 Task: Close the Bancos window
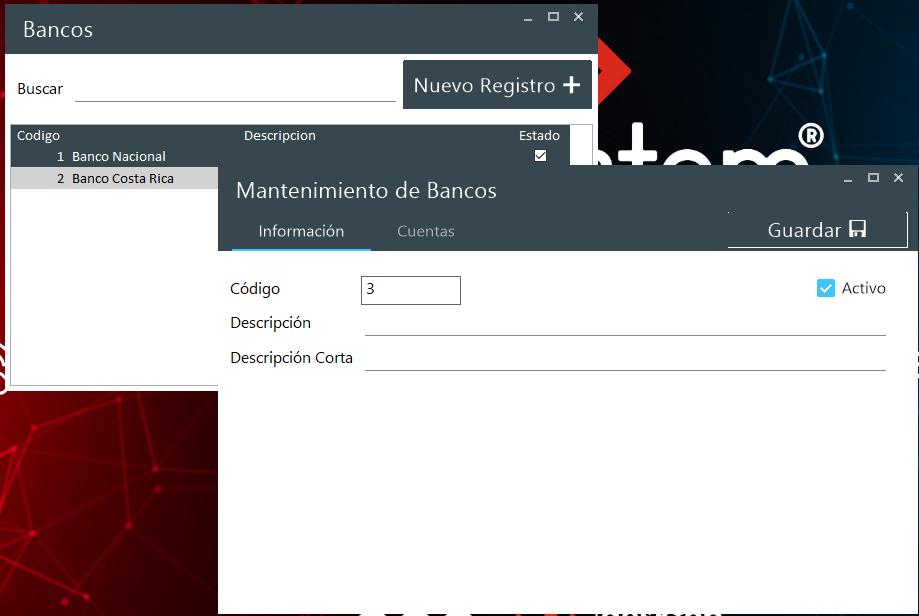point(578,17)
